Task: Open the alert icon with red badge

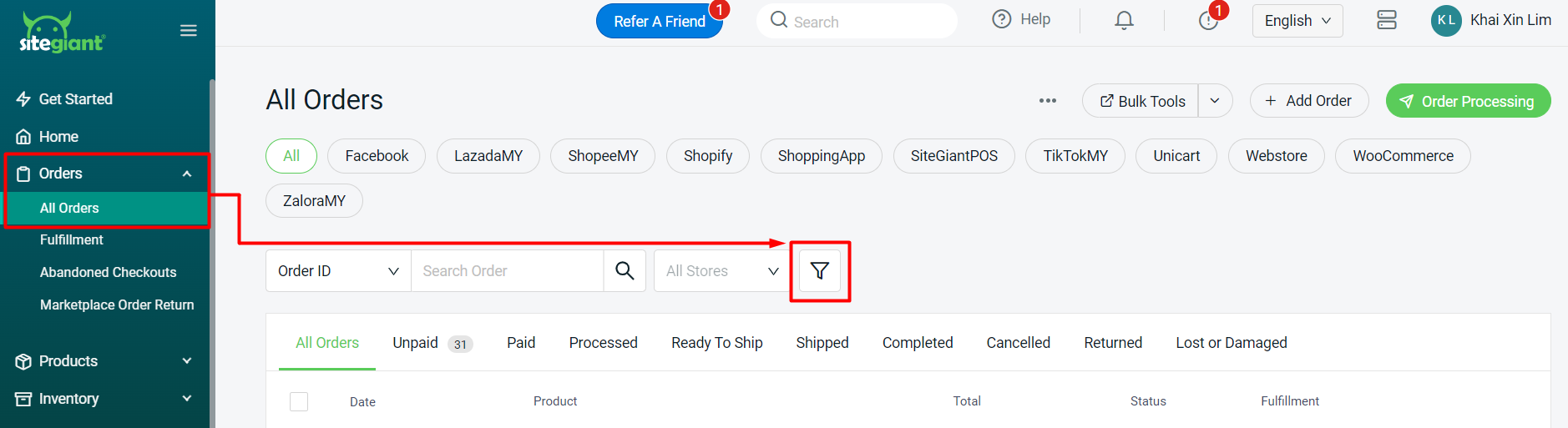Action: click(x=1208, y=20)
